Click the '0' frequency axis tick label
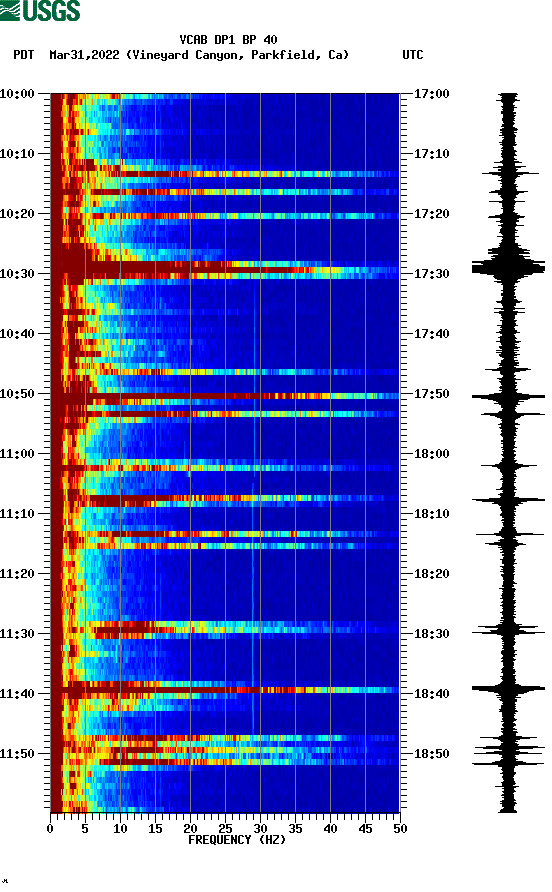Image resolution: width=552 pixels, height=892 pixels. pyautogui.click(x=50, y=829)
